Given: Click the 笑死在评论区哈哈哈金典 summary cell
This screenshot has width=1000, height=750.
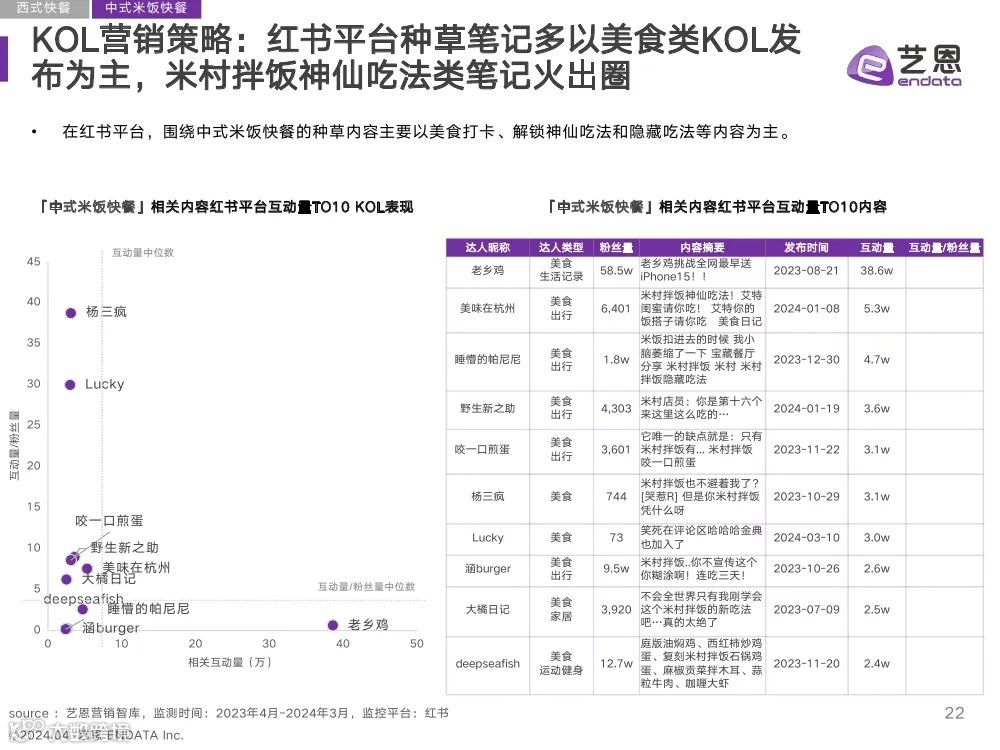Looking at the screenshot, I should click(x=702, y=538).
